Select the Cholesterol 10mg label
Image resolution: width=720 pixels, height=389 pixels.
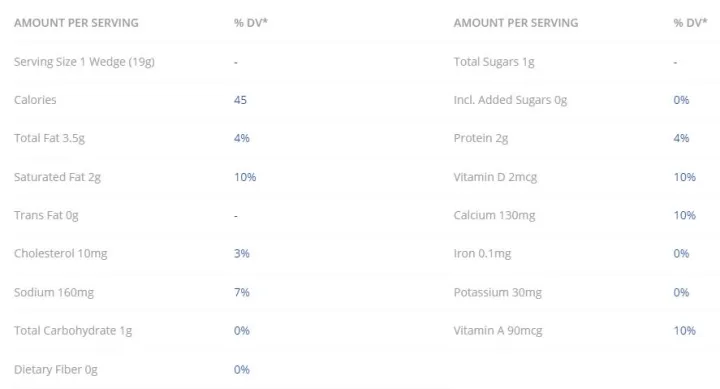(60, 254)
